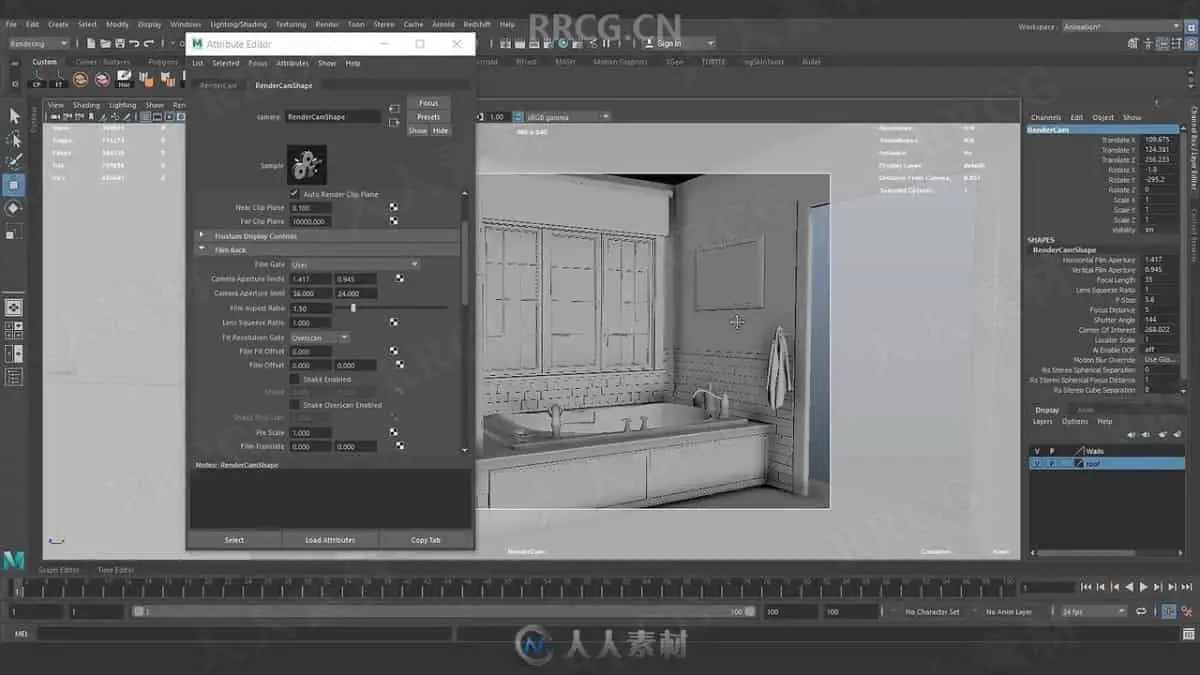1200x675 pixels.
Task: Open the Channels menu in the Channel Box
Action: [x=1045, y=117]
